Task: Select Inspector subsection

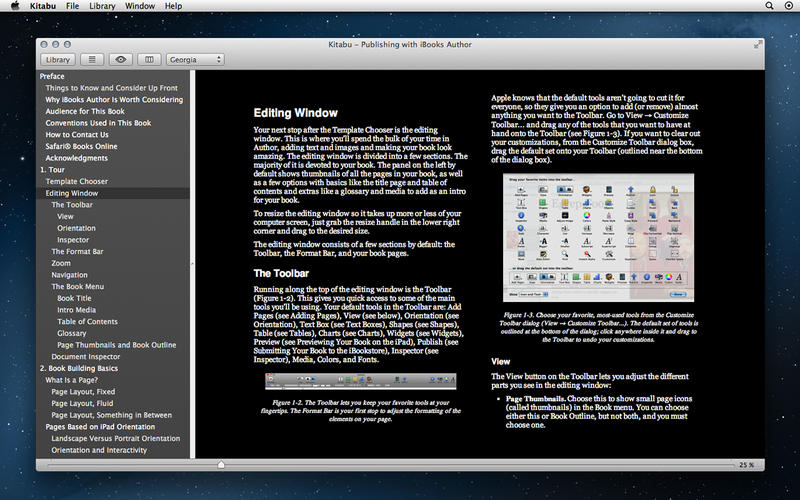Action: point(73,240)
